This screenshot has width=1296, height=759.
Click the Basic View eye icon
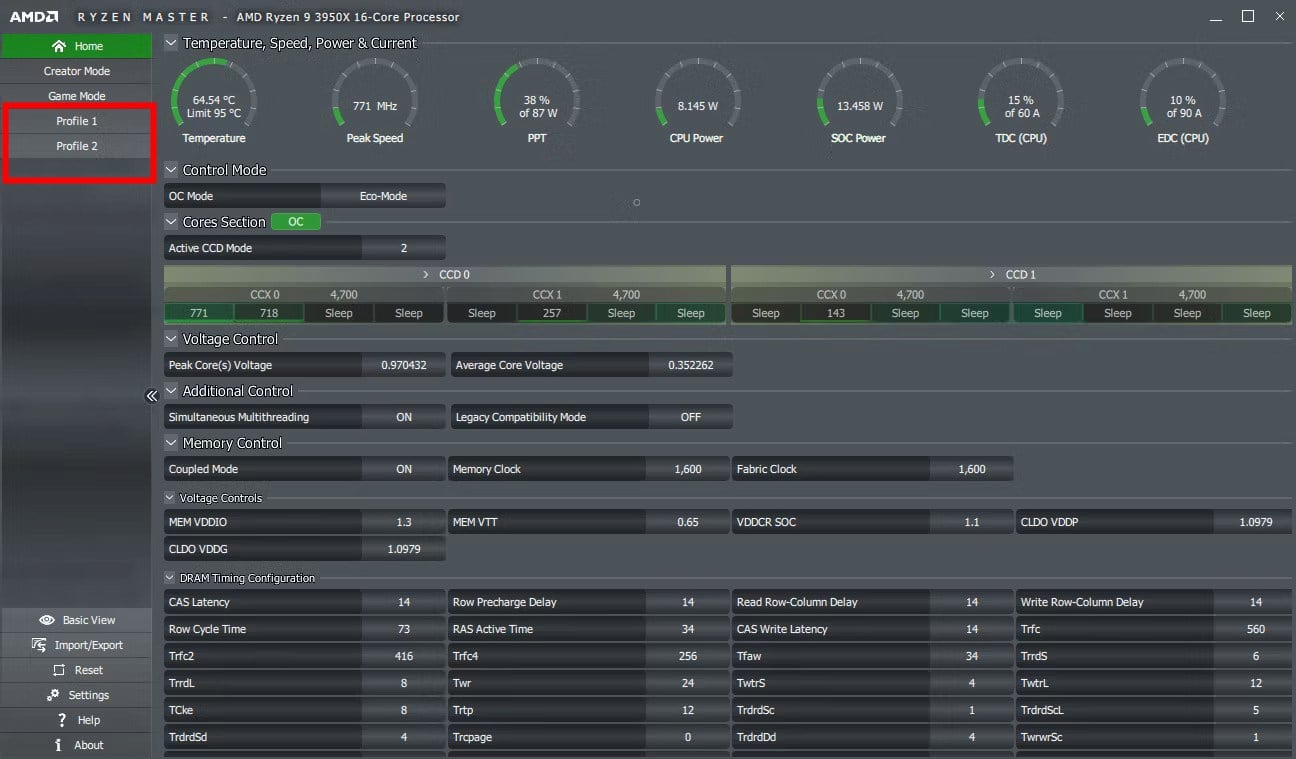point(46,620)
